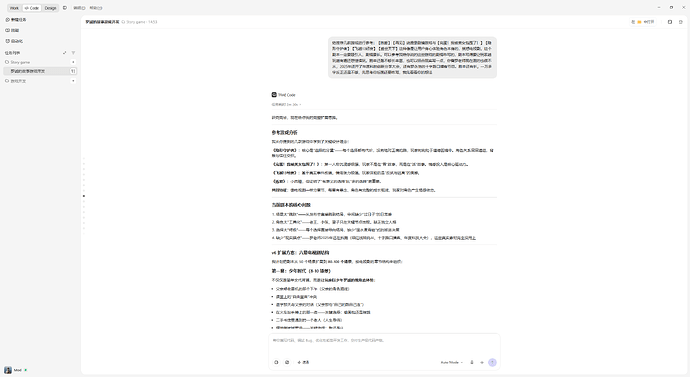The width and height of the screenshot is (690, 377).
Task: Click the second round icon under input
Action: tap(287, 362)
